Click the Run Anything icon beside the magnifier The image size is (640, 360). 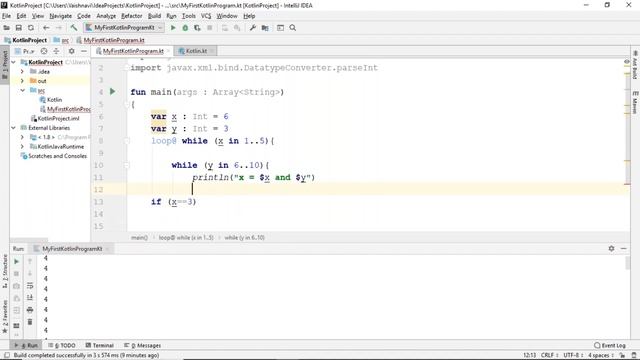click(280, 28)
